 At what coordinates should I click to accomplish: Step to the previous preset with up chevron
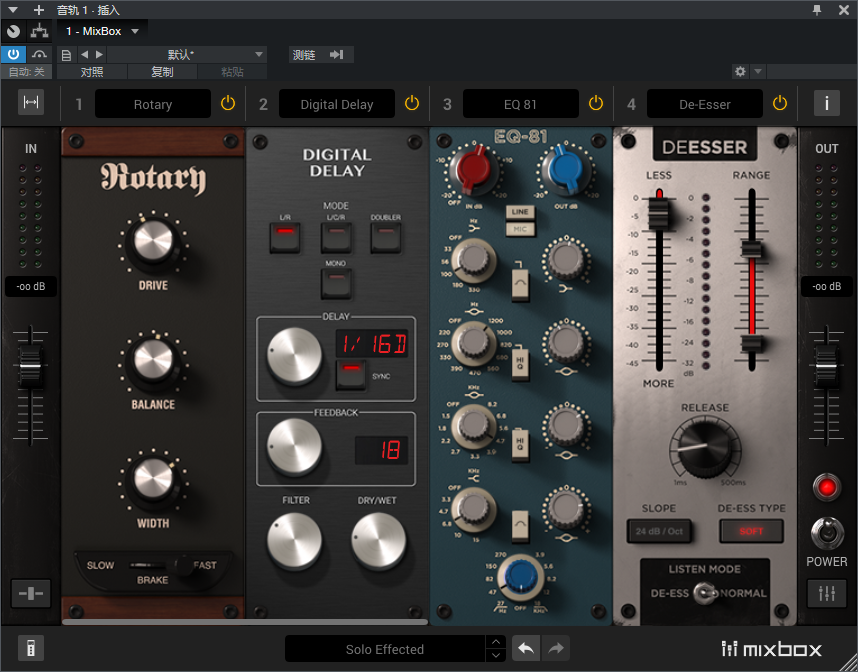click(496, 642)
